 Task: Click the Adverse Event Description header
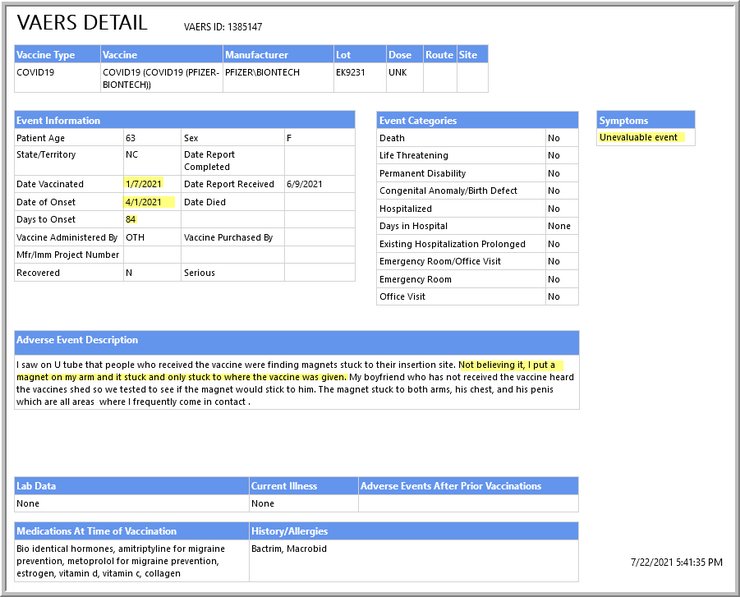point(297,342)
